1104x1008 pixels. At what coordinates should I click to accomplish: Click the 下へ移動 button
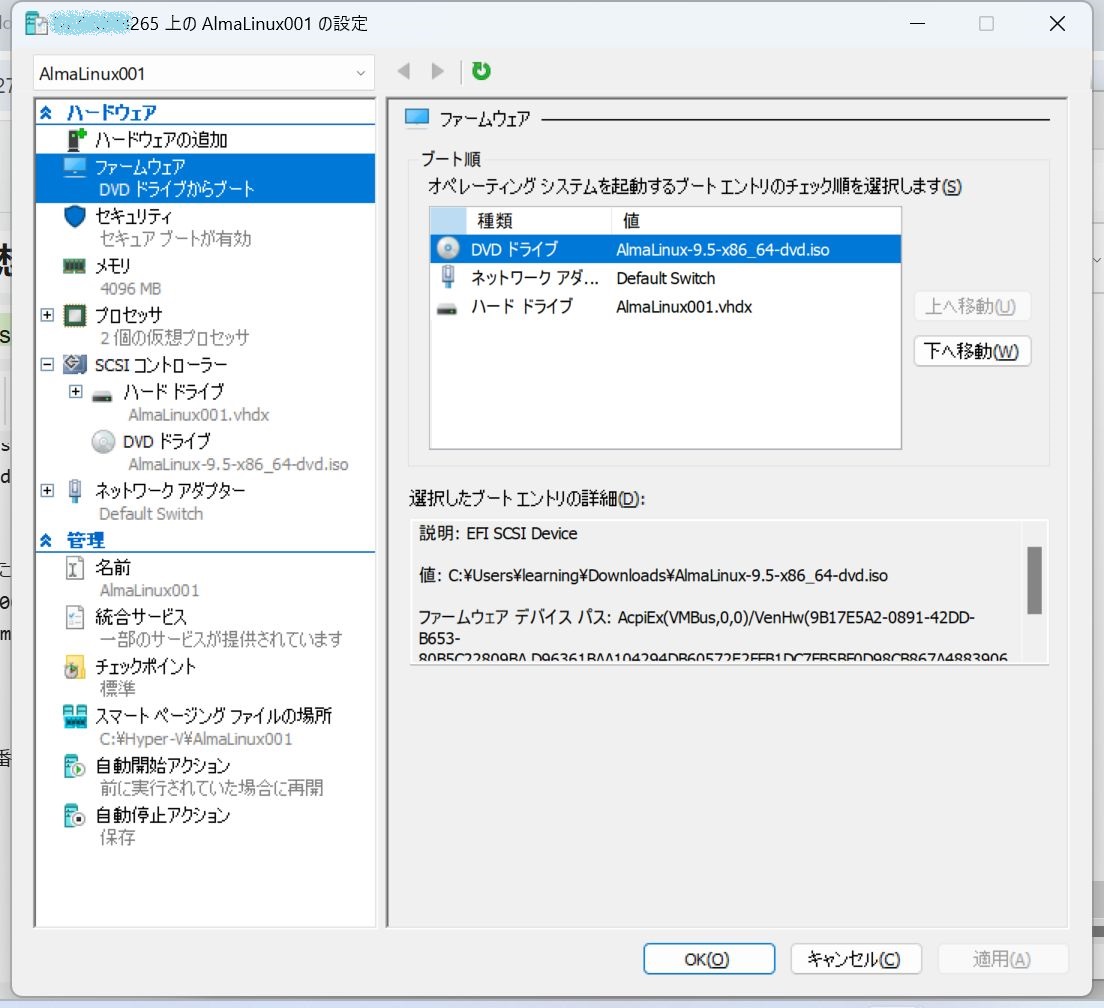click(971, 351)
